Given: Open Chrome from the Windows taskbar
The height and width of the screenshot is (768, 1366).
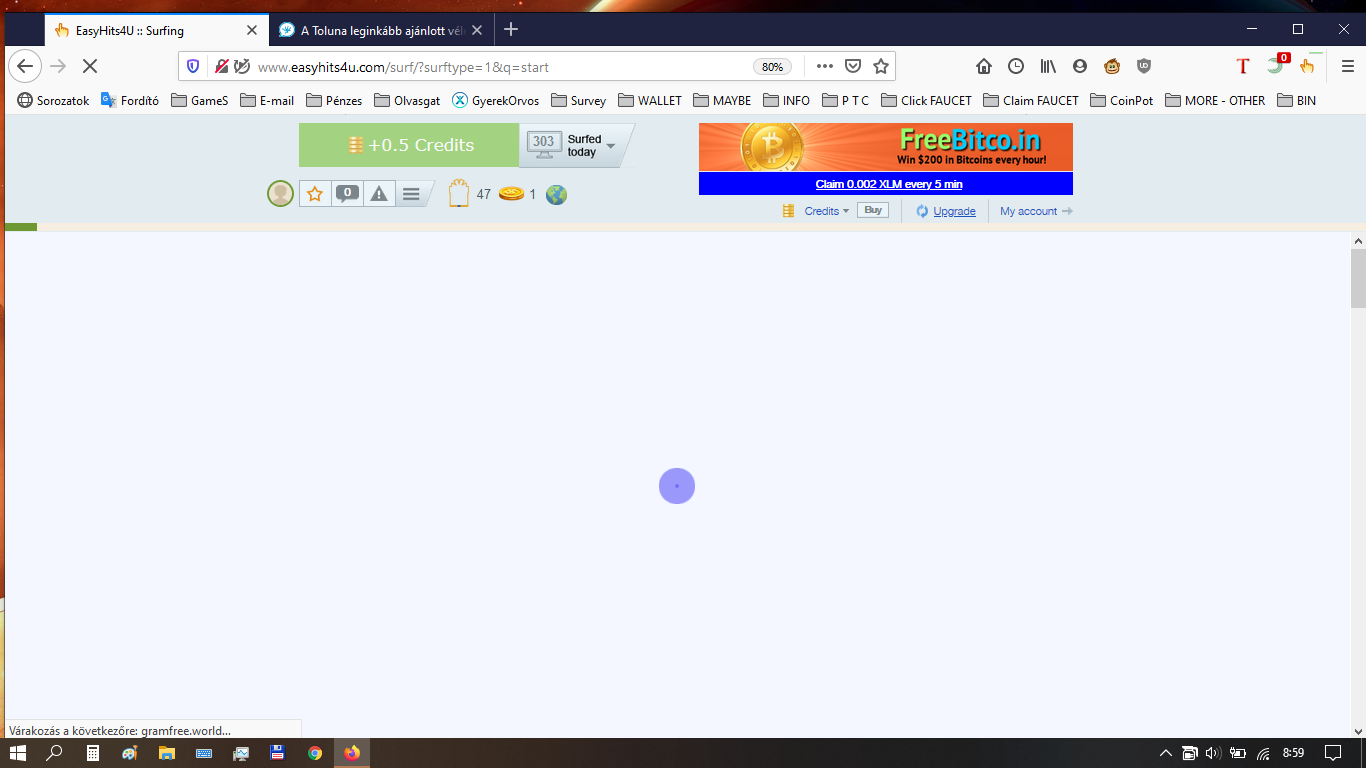Looking at the screenshot, I should (x=315, y=753).
